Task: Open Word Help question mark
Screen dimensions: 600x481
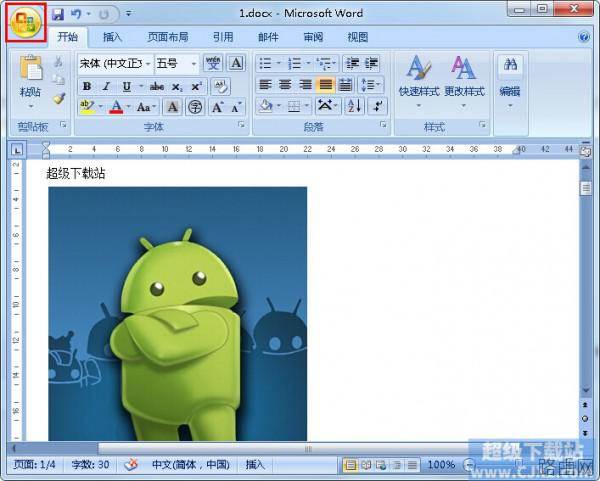Action: 584,37
